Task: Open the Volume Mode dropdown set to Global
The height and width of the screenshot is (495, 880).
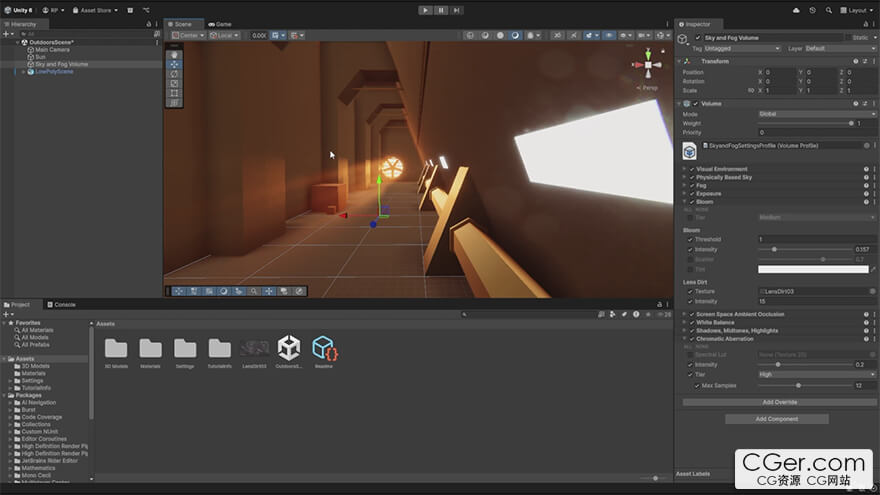Action: click(816, 114)
